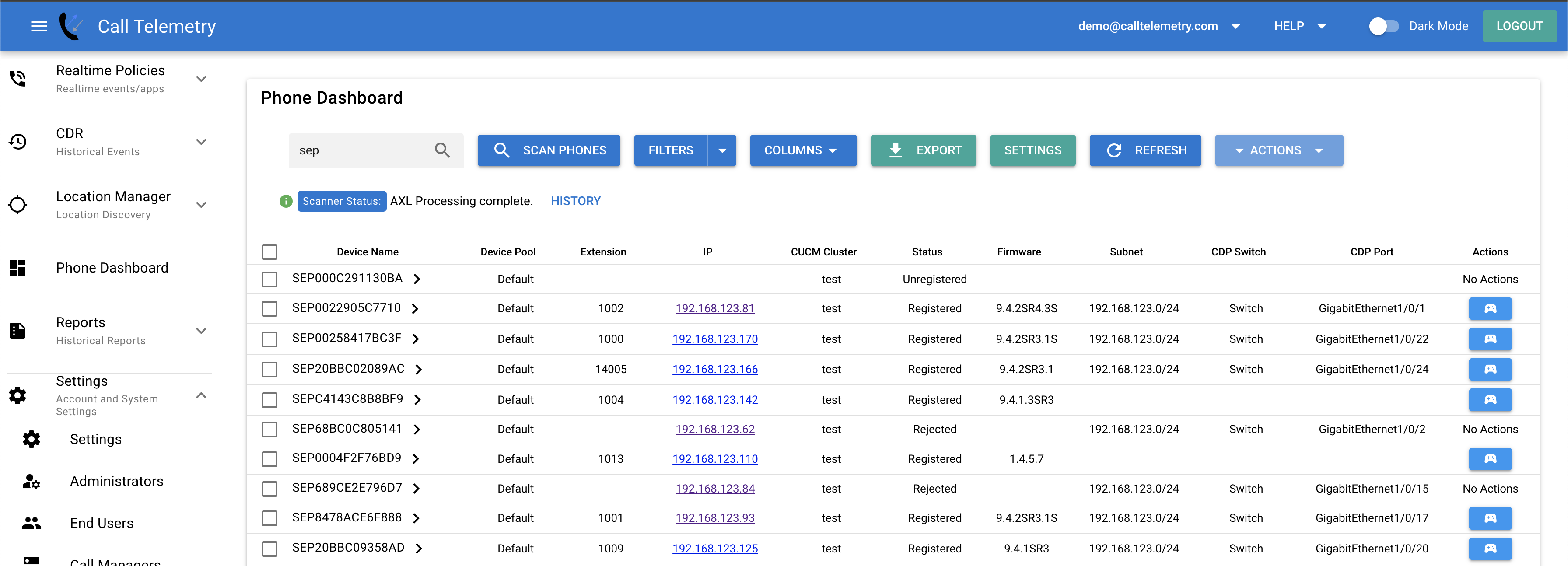Click the green info icon beside Scanner Status
The width and height of the screenshot is (1568, 566).
click(286, 202)
